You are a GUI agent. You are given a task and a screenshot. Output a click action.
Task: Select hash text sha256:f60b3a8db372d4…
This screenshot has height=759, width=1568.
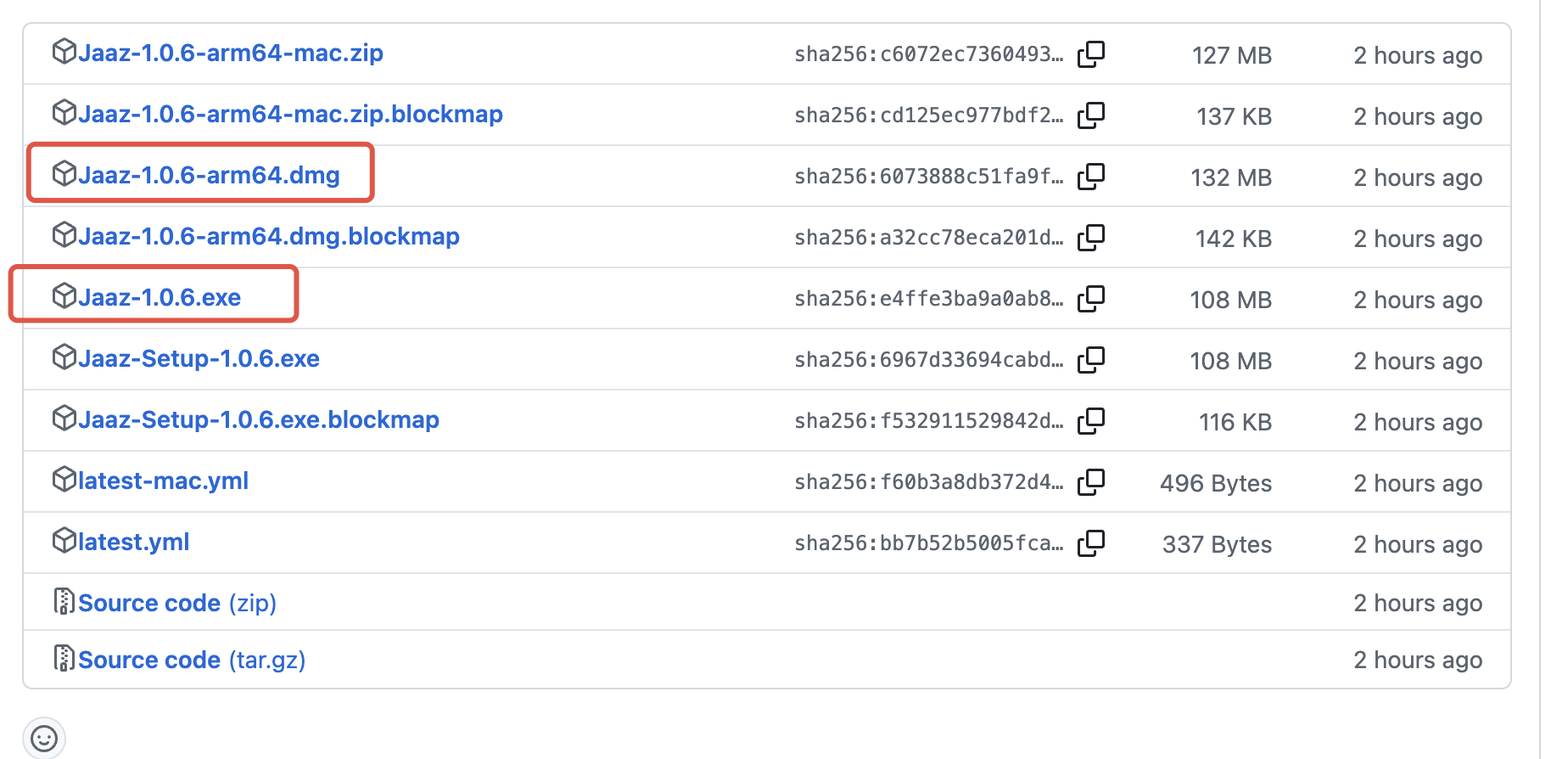(929, 482)
